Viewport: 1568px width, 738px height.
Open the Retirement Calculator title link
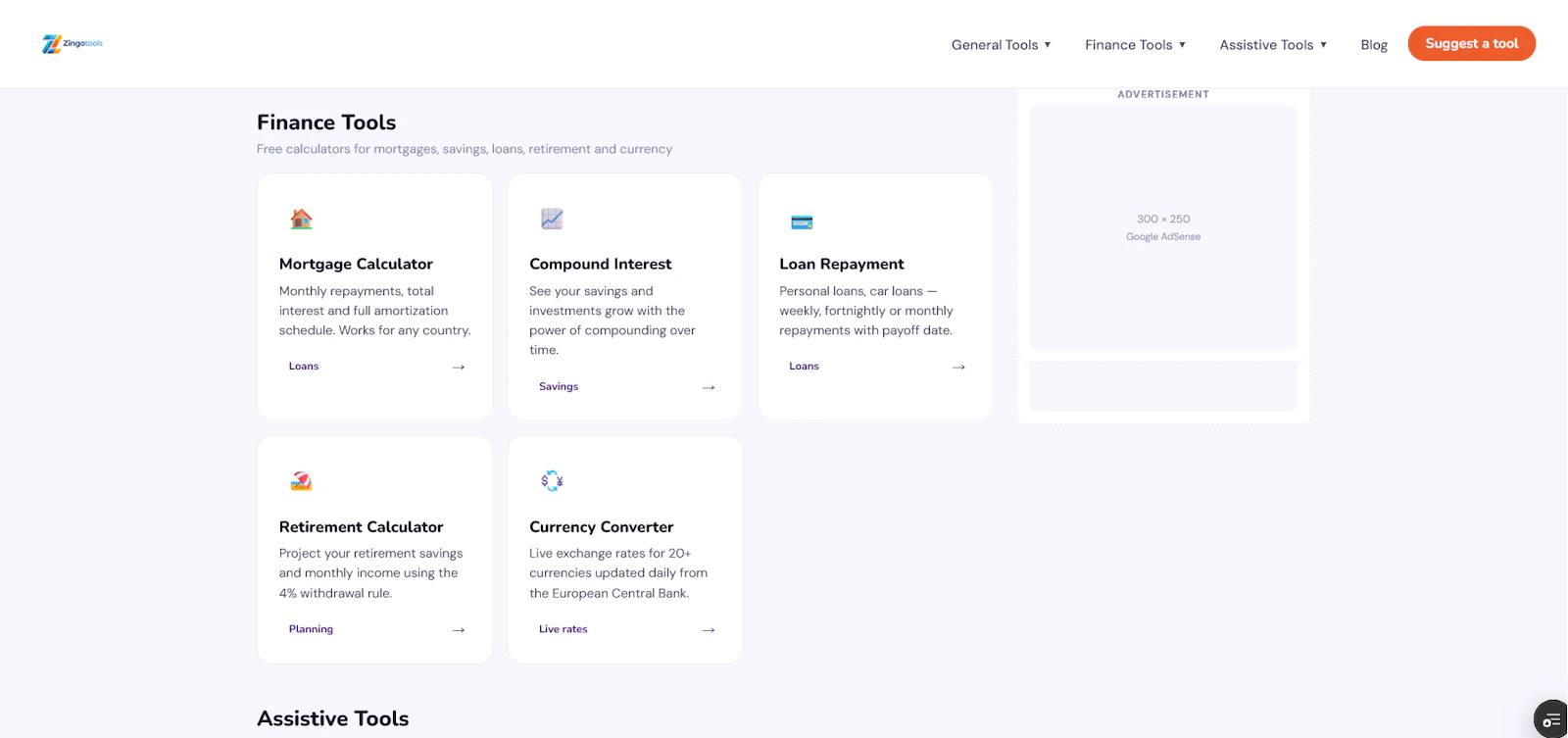click(x=361, y=526)
